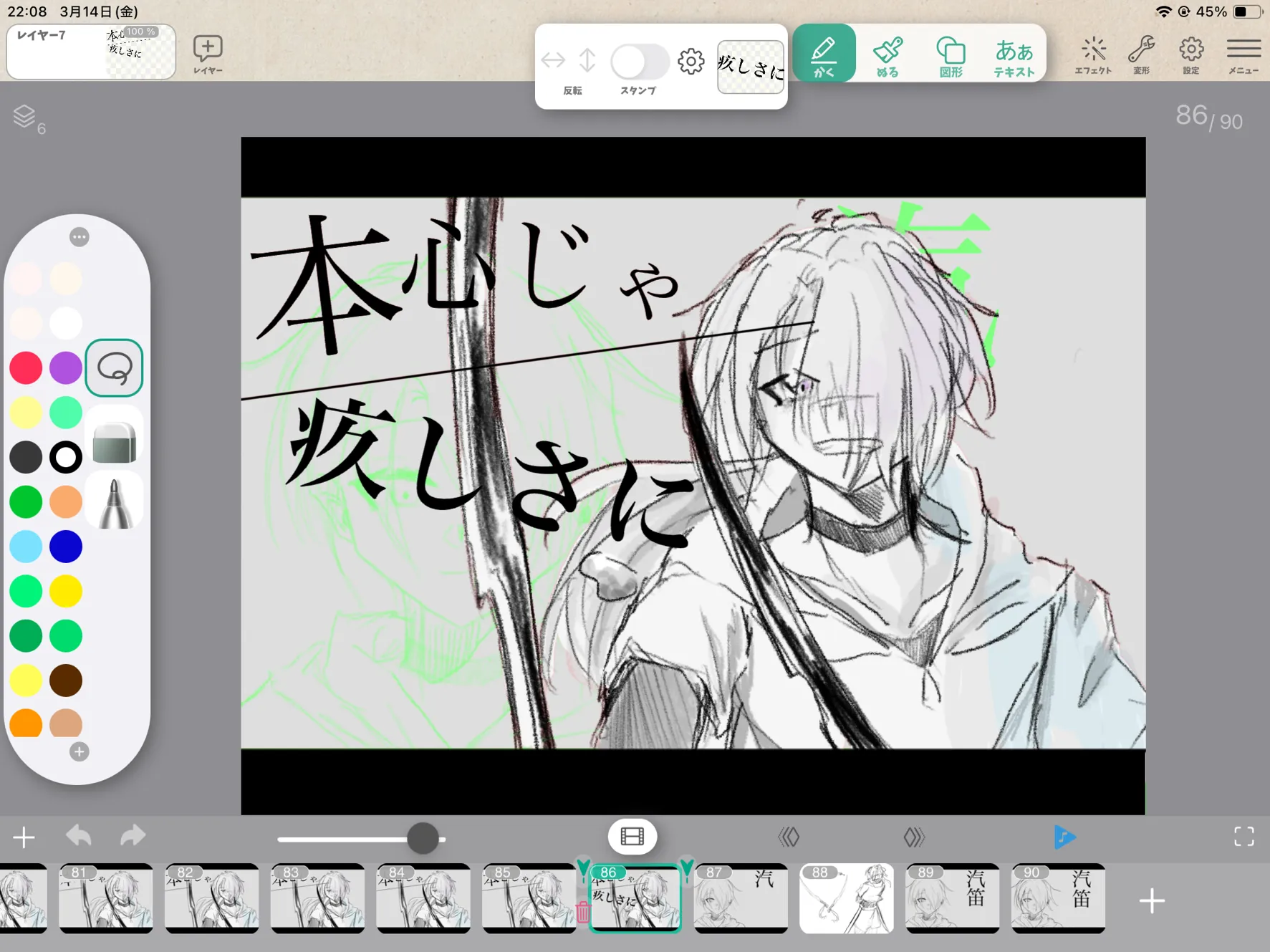This screenshot has width=1270, height=952.
Task: Add a new color to palette
Action: (x=79, y=751)
